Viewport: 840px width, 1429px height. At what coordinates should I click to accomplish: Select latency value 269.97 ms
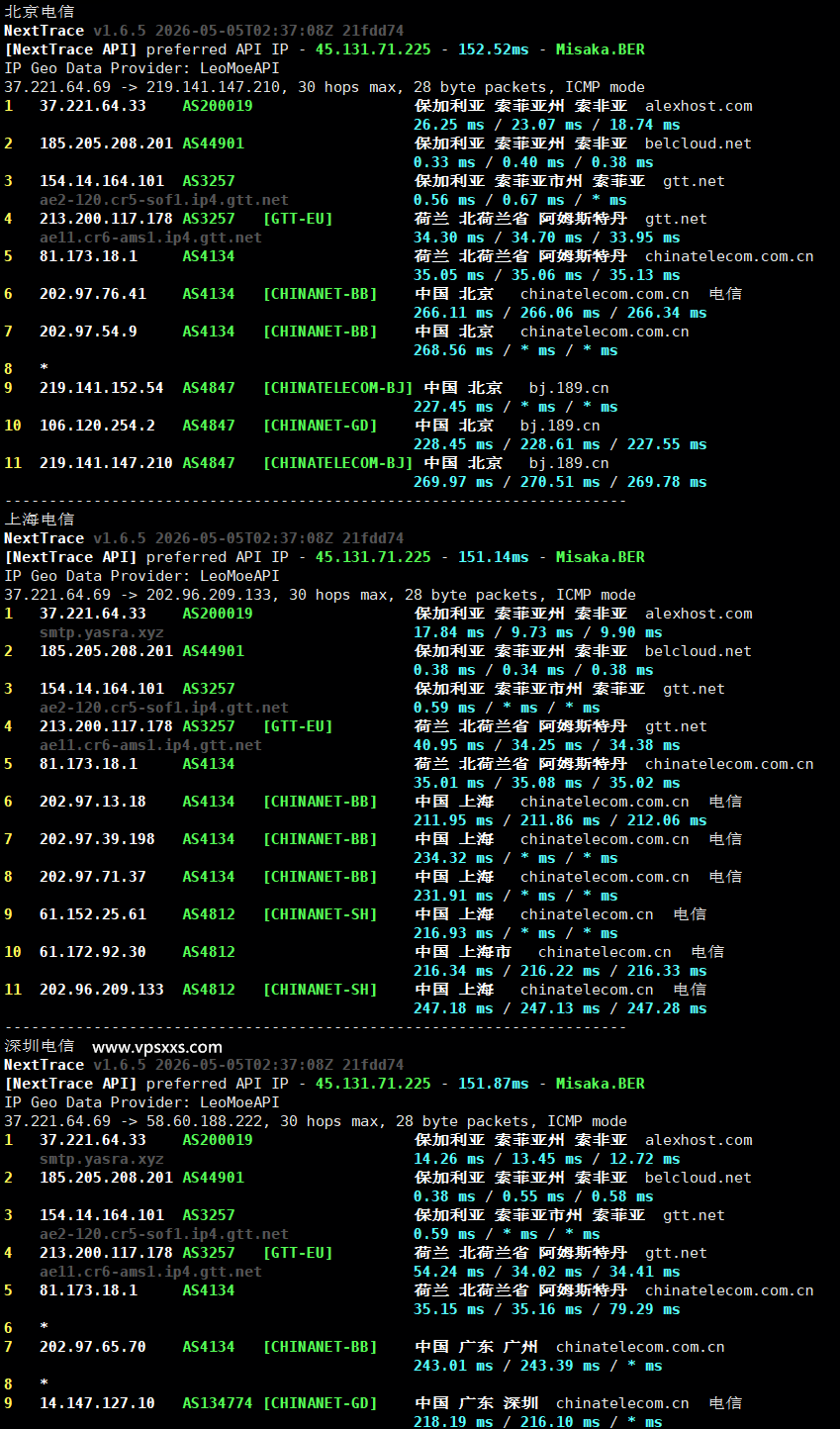pyautogui.click(x=453, y=482)
